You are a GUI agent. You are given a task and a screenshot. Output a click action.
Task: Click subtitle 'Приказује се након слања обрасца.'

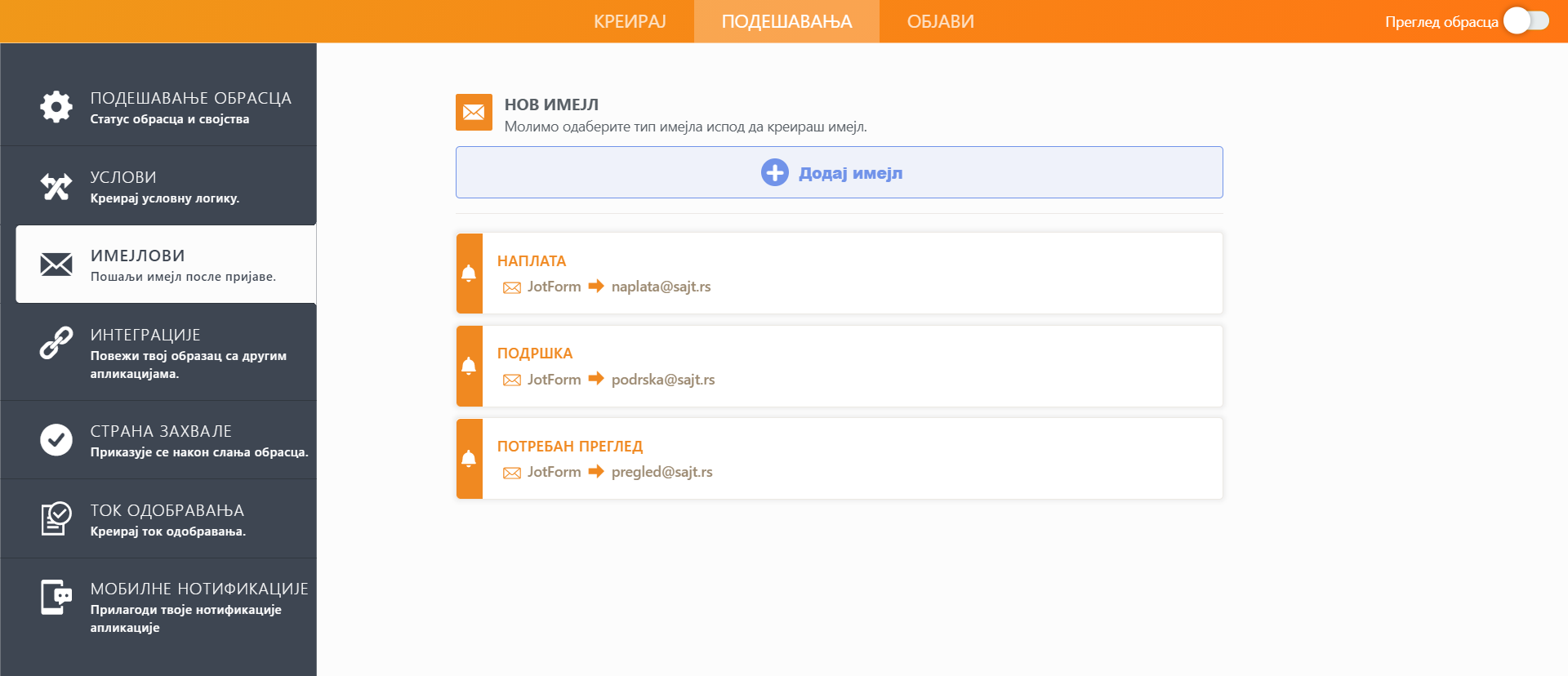click(x=199, y=452)
